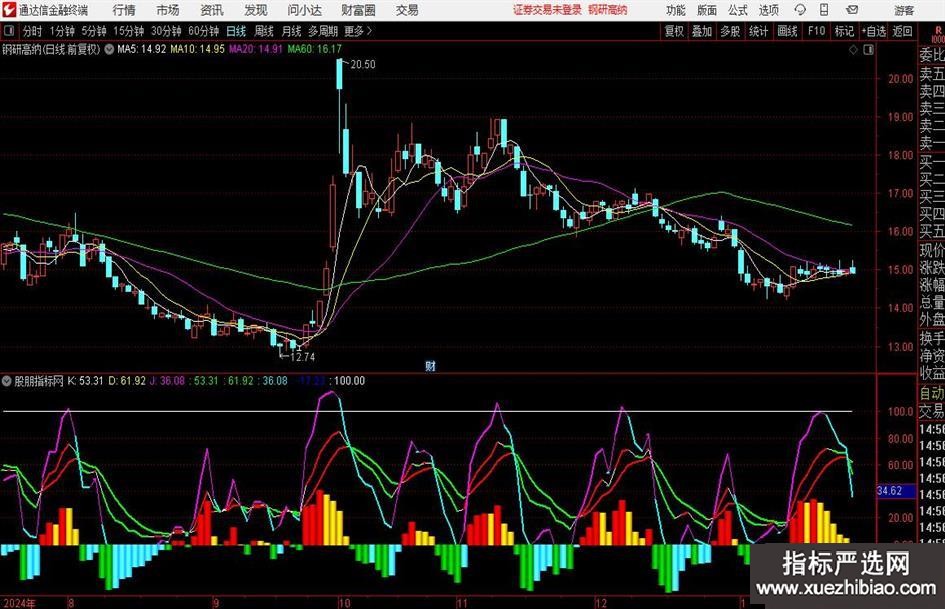The height and width of the screenshot is (609, 945).
Task: Click the 复权 toolbar button
Action: coord(674,31)
